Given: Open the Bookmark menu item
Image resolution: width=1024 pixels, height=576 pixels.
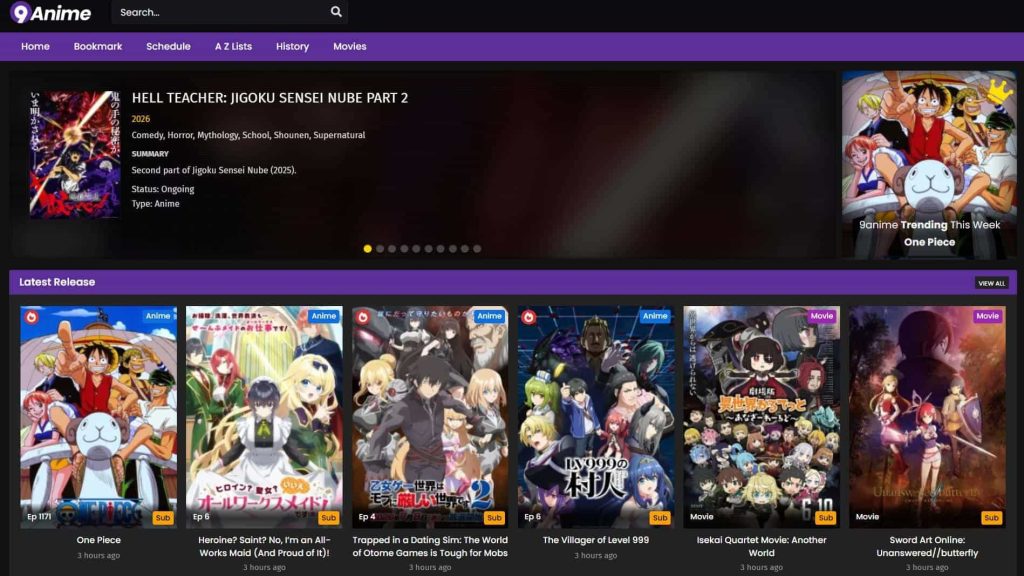Looking at the screenshot, I should click(98, 46).
